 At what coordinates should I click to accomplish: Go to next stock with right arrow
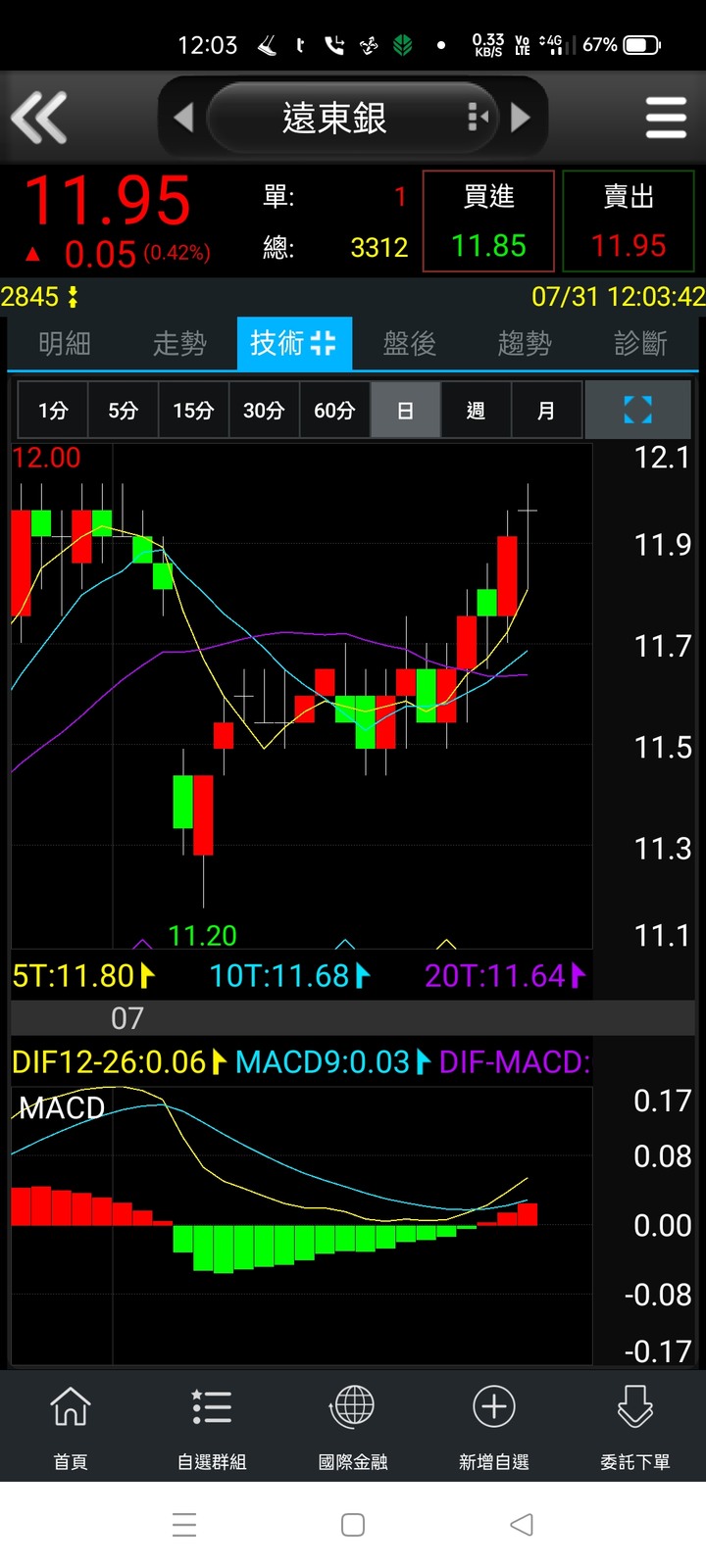point(521,118)
